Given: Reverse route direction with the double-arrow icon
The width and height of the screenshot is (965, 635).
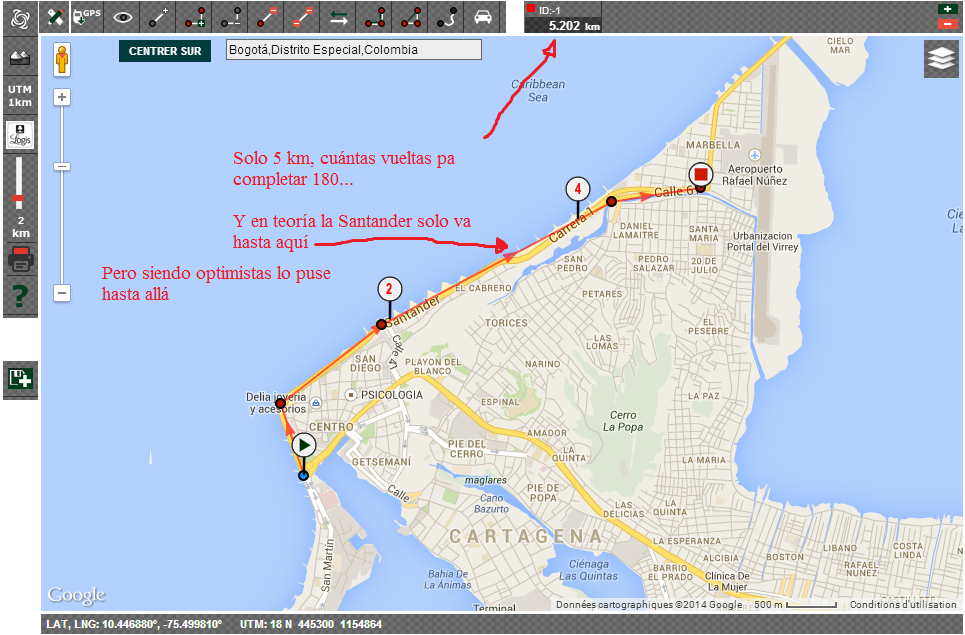Looking at the screenshot, I should coord(338,17).
